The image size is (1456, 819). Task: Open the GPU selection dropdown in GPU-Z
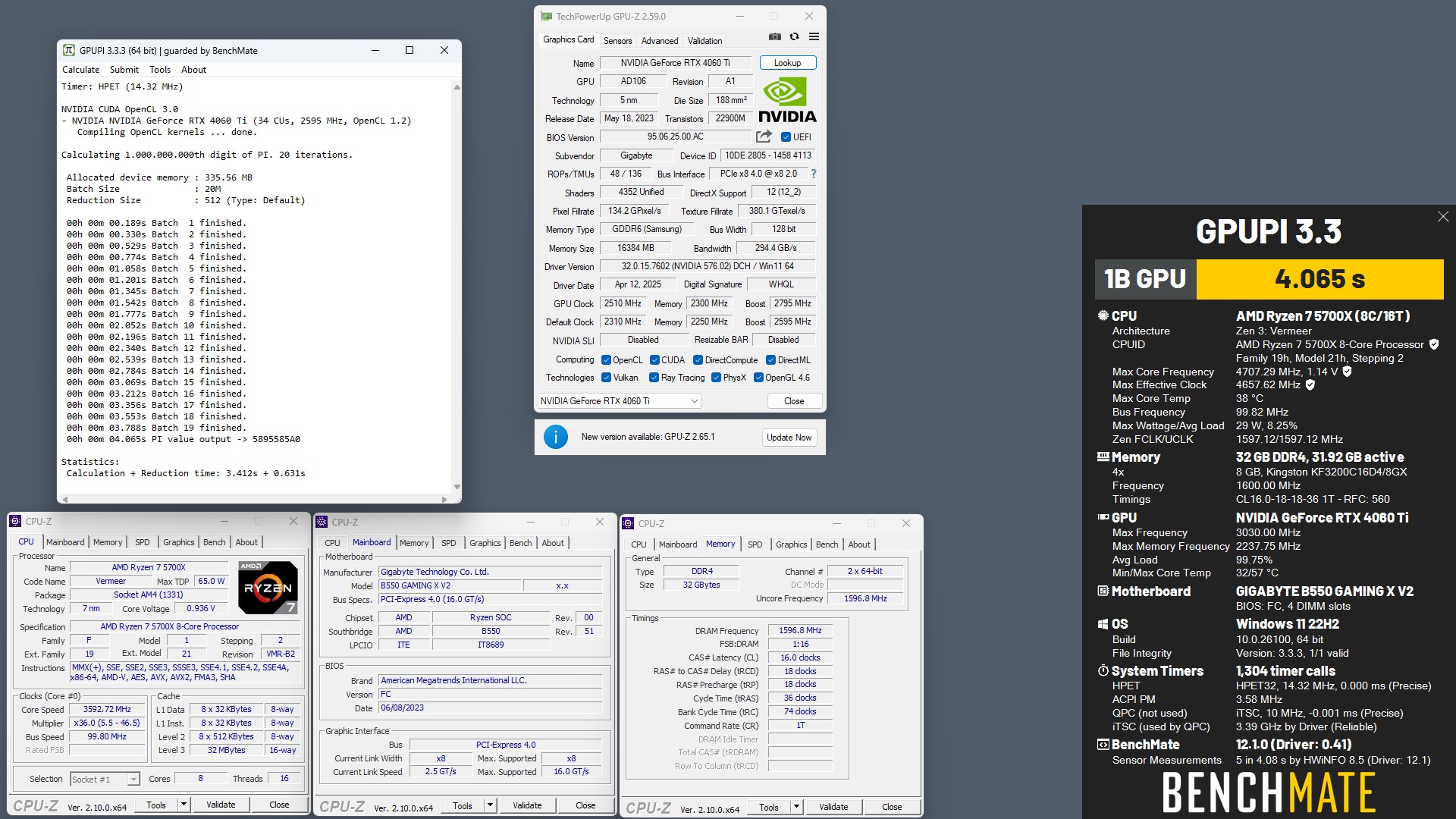pos(620,401)
